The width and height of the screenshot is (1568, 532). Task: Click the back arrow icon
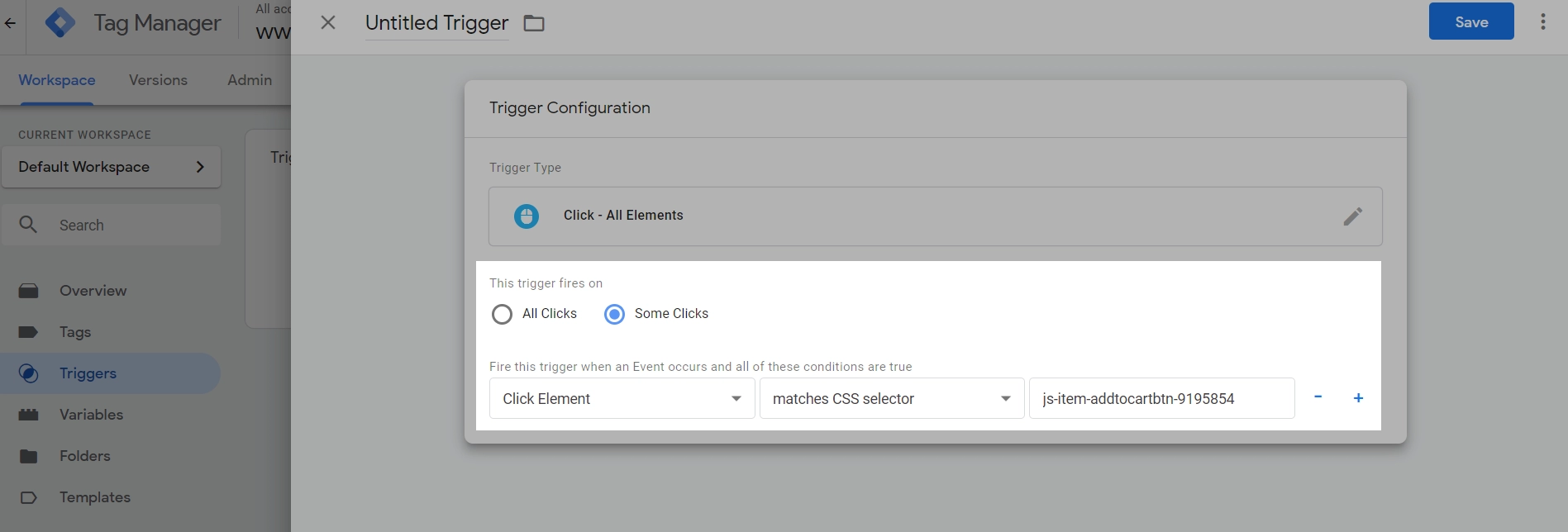10,23
